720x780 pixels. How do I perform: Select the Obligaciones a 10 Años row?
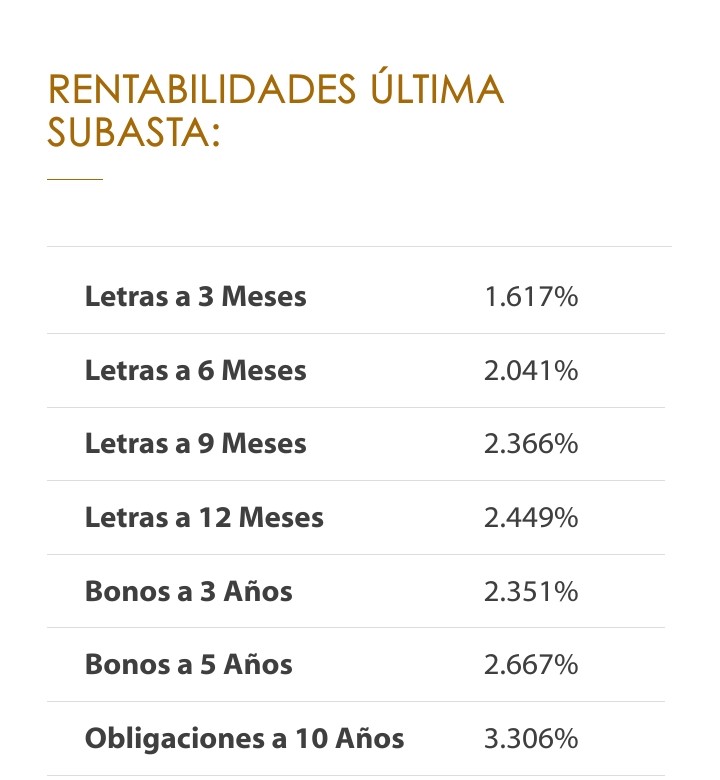(356, 738)
